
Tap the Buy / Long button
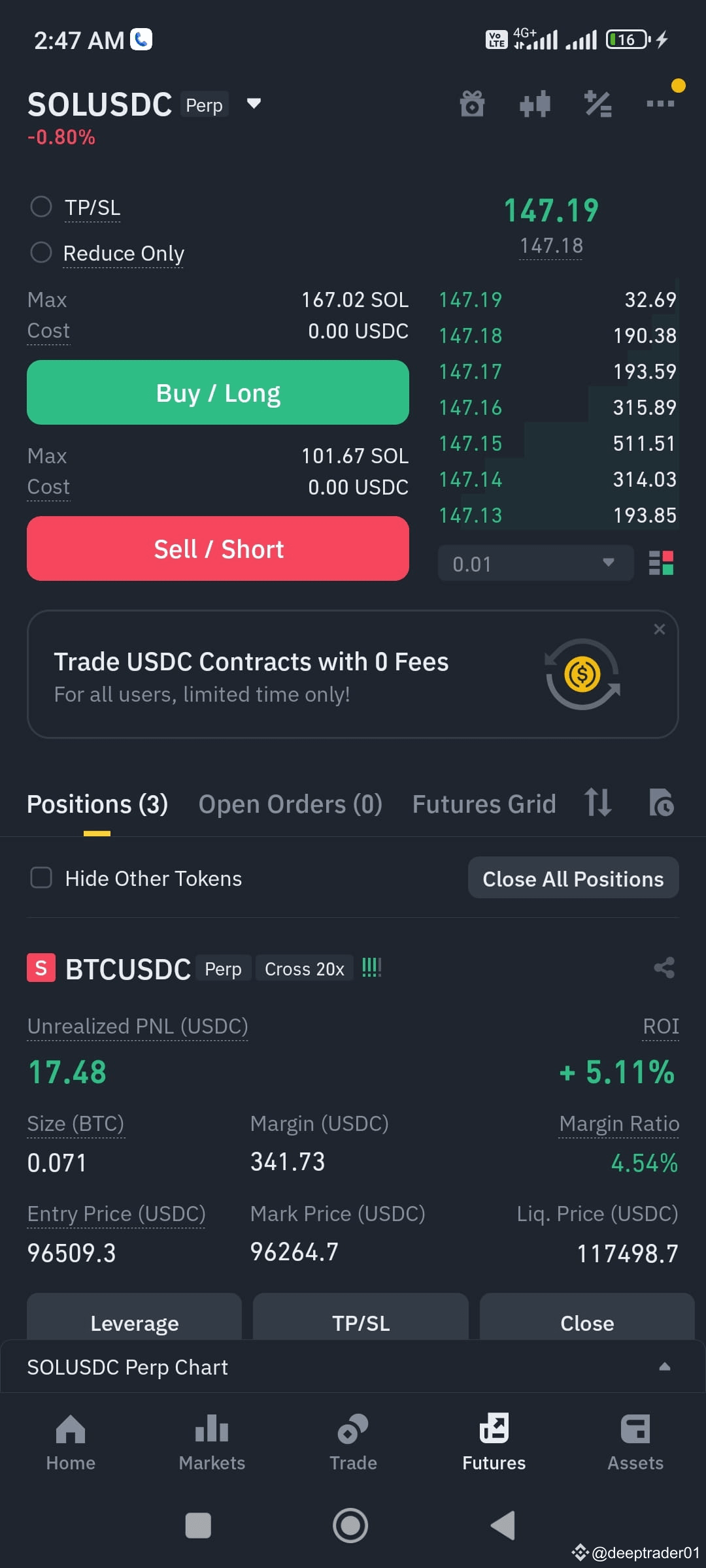218,393
